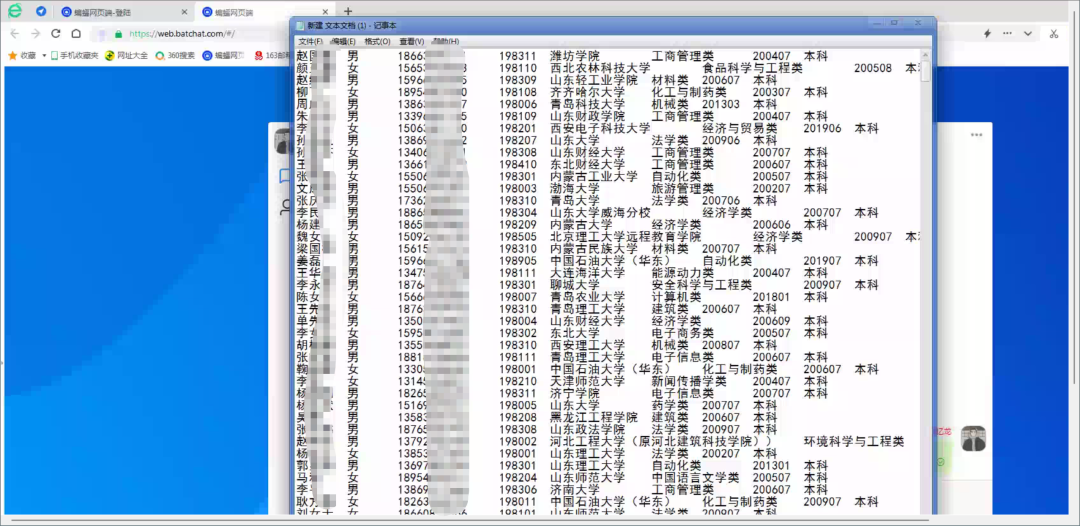The height and width of the screenshot is (526, 1080).
Task: Click the green check status icon in chat
Action: click(940, 461)
